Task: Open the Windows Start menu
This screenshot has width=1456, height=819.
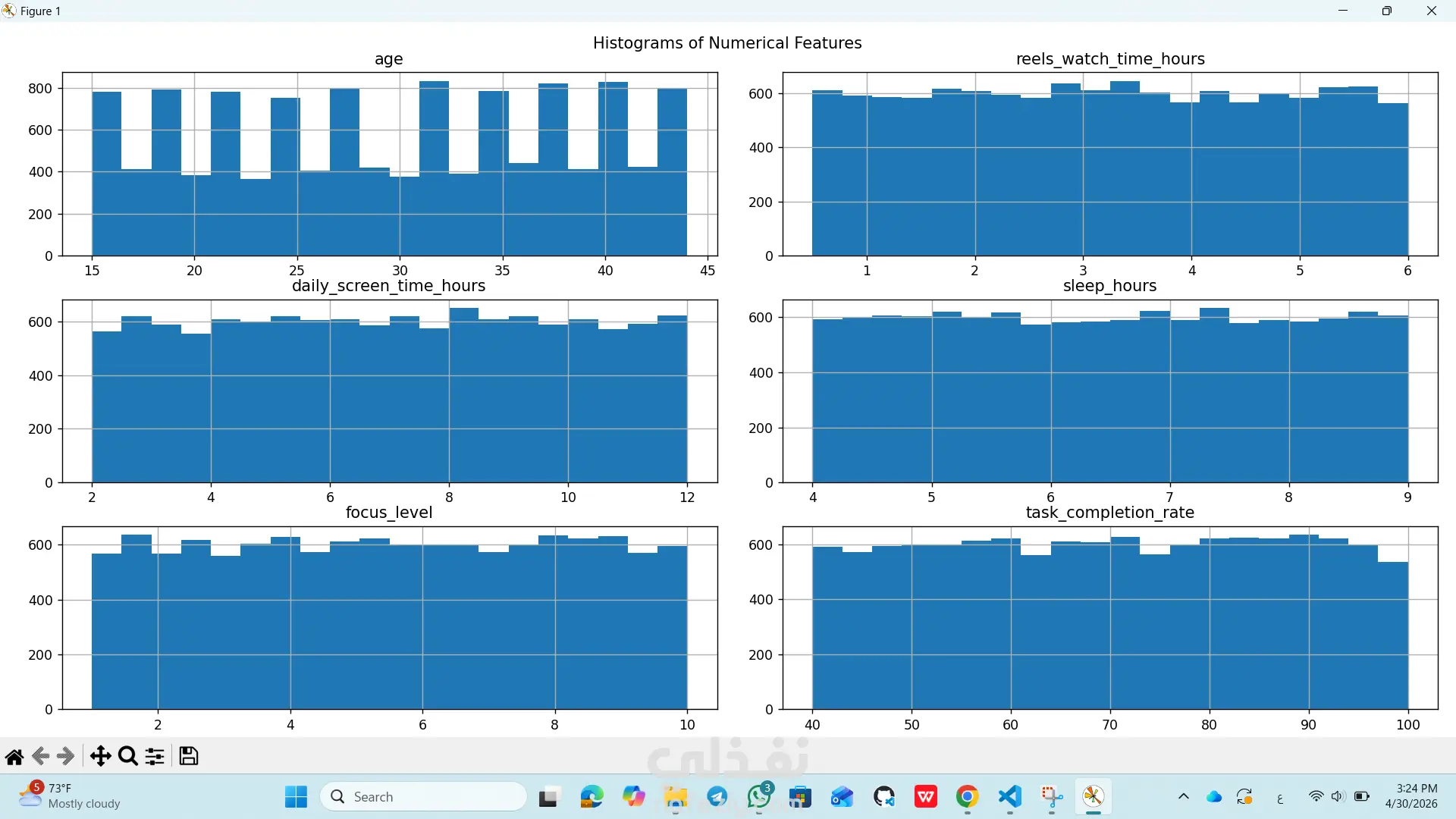Action: pos(296,797)
